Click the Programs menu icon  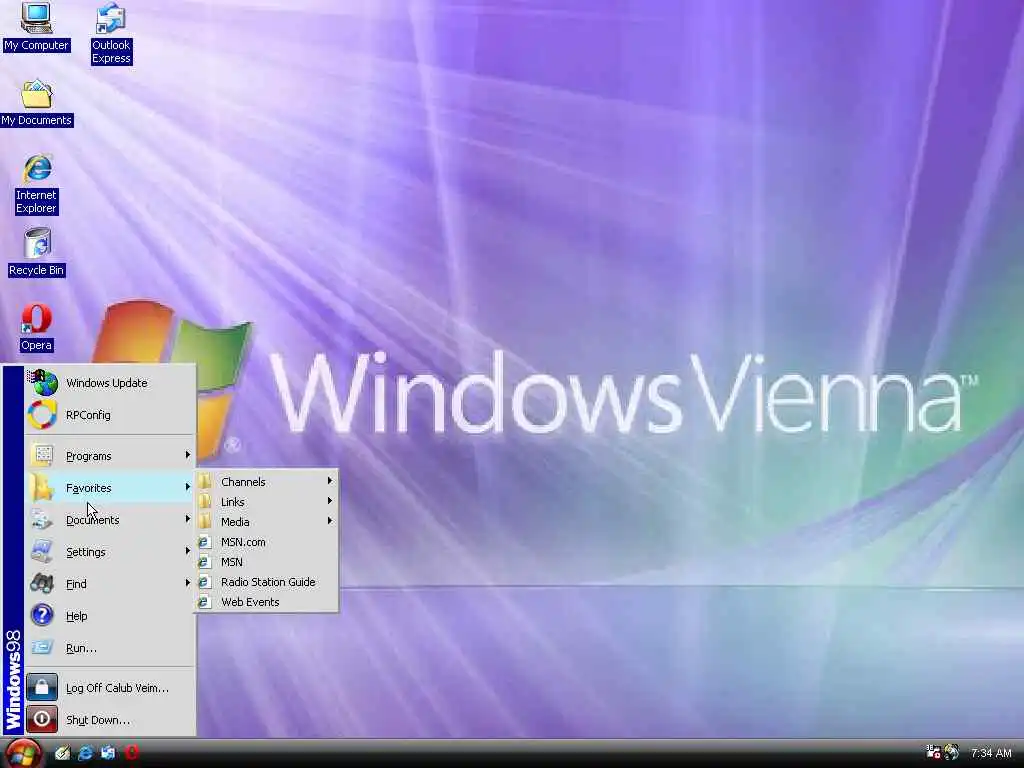pyautogui.click(x=43, y=455)
